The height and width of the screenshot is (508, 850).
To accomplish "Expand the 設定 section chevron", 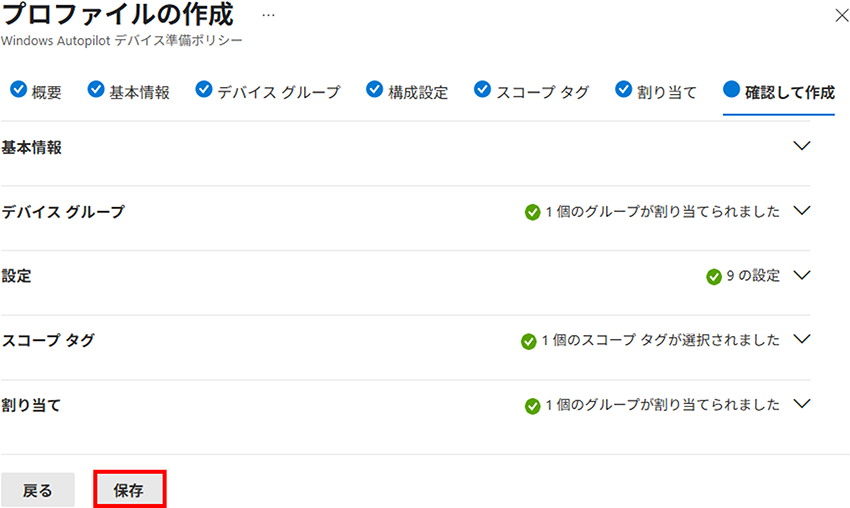I will click(x=802, y=275).
